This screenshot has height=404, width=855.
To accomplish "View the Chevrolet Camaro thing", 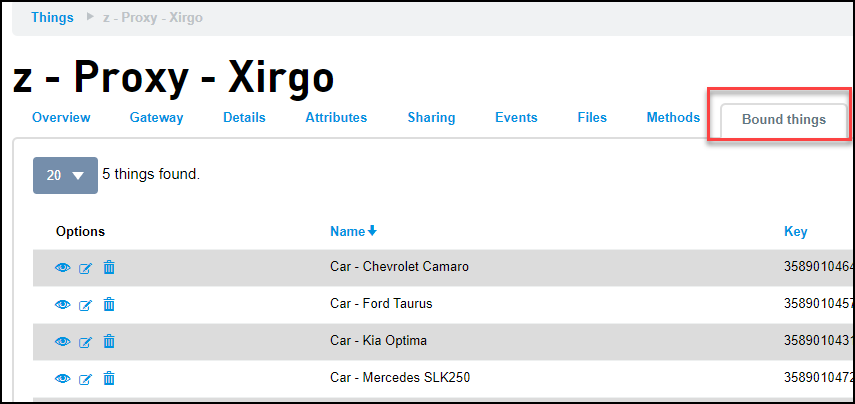I will (x=63, y=267).
